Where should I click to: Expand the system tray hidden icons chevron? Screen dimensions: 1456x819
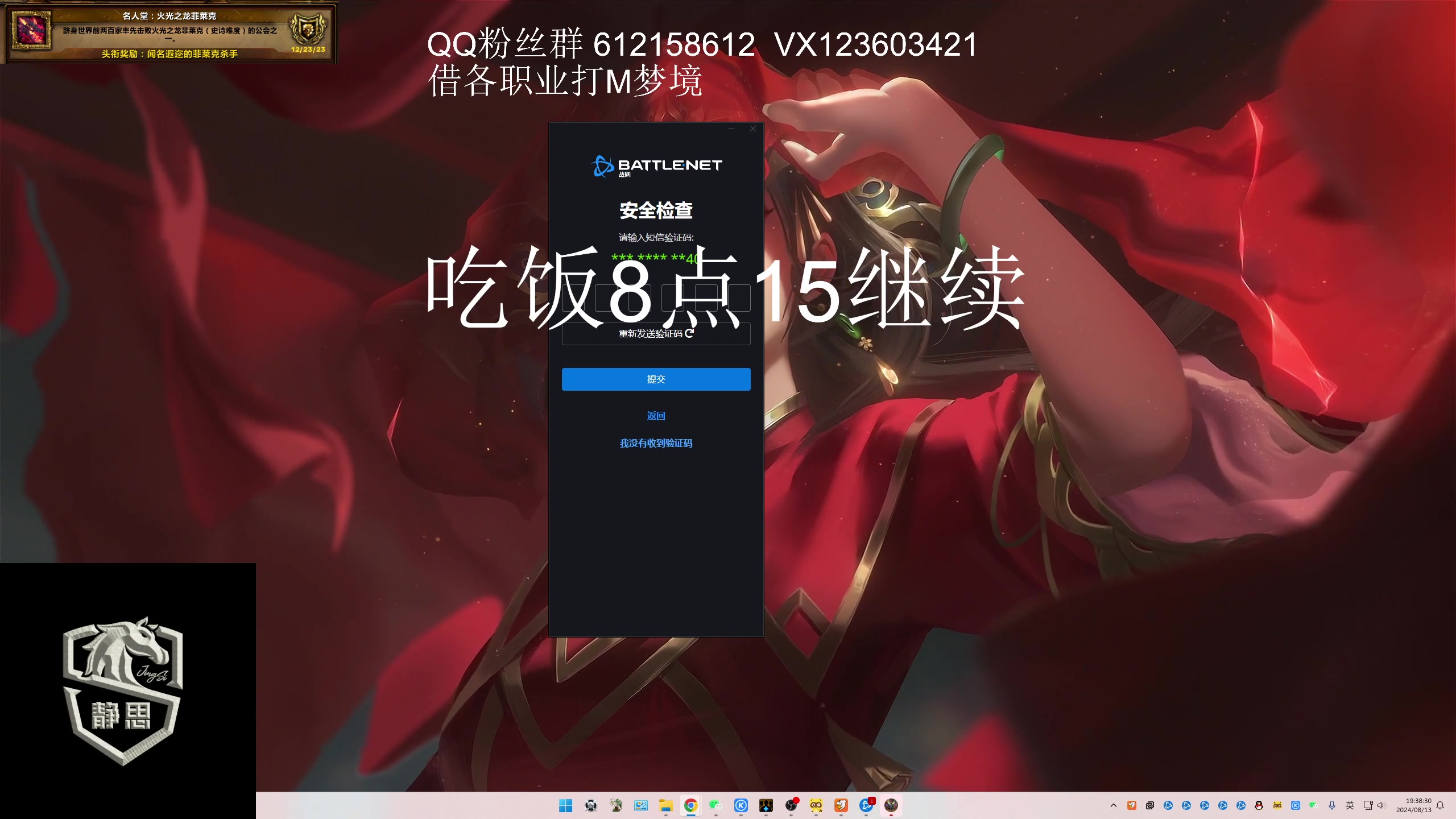point(1114,805)
